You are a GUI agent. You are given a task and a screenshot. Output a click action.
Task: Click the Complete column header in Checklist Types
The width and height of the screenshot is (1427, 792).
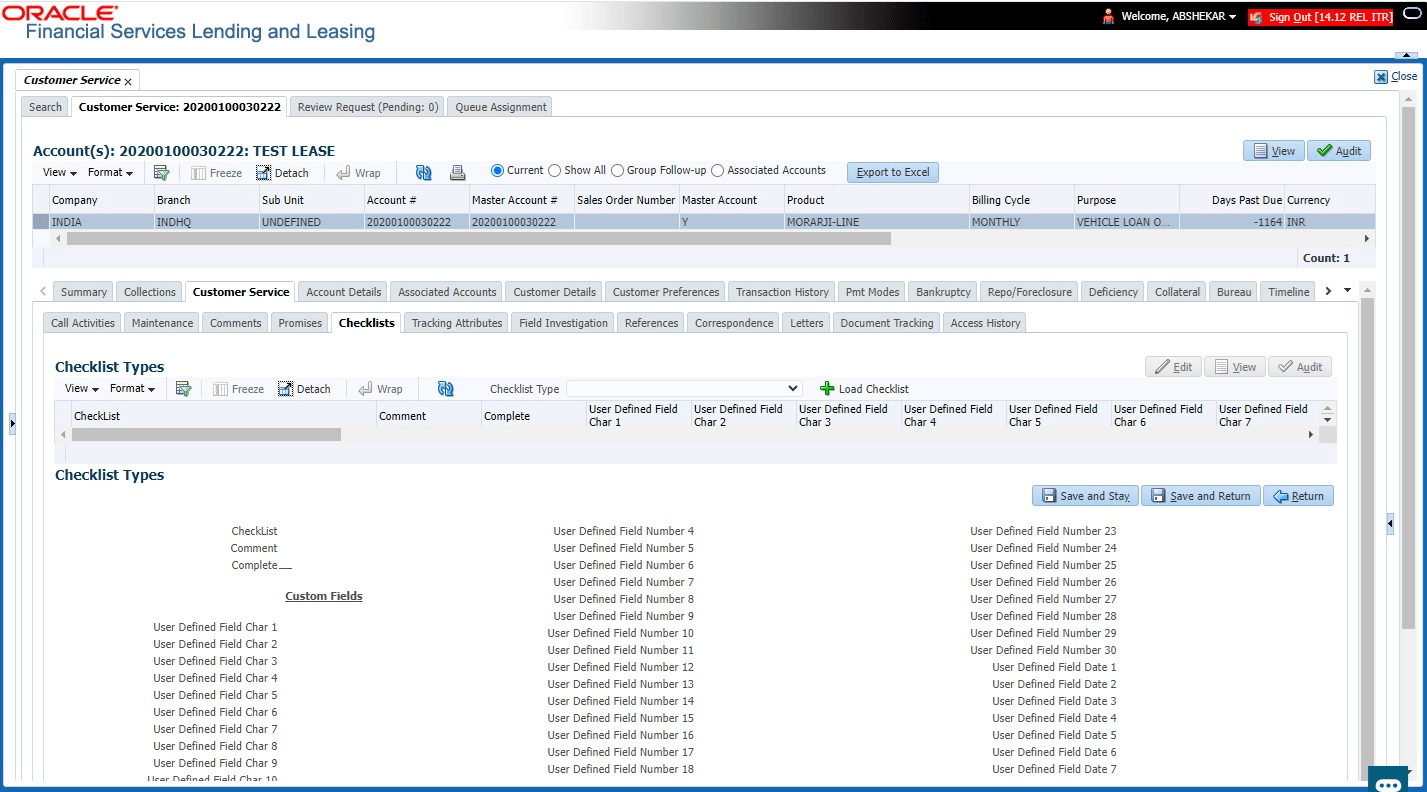(x=534, y=416)
